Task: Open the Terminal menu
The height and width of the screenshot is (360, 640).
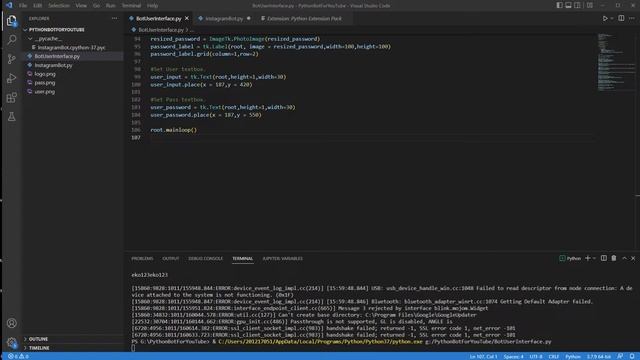Action: [131, 6]
